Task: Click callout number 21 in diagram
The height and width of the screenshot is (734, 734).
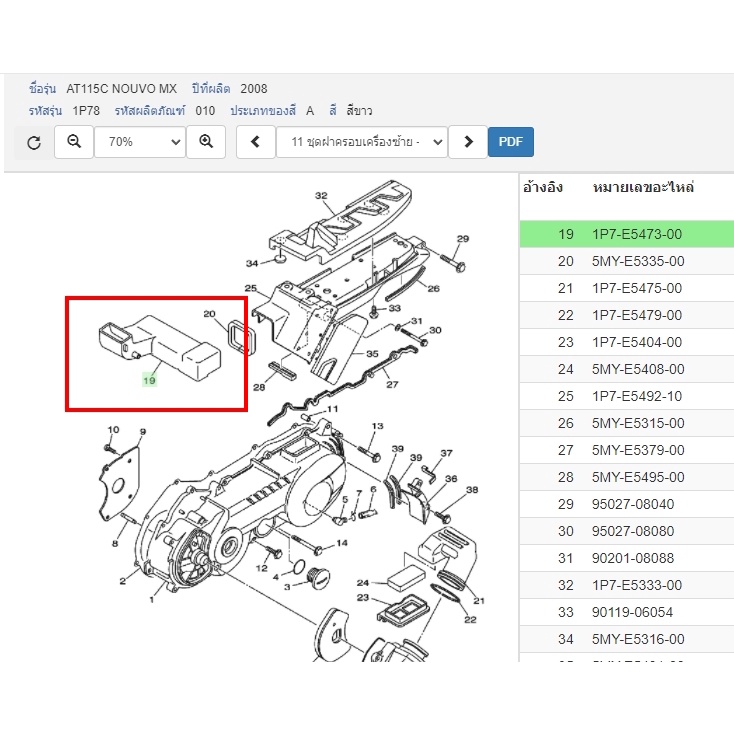Action: [478, 601]
